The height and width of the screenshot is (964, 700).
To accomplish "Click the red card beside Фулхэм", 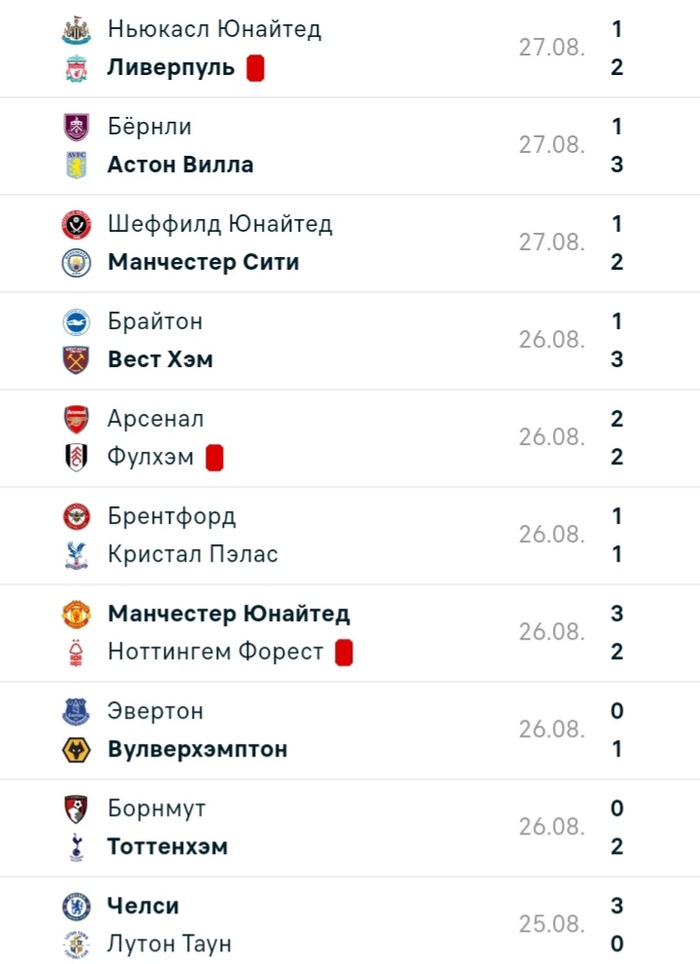I will coord(214,457).
